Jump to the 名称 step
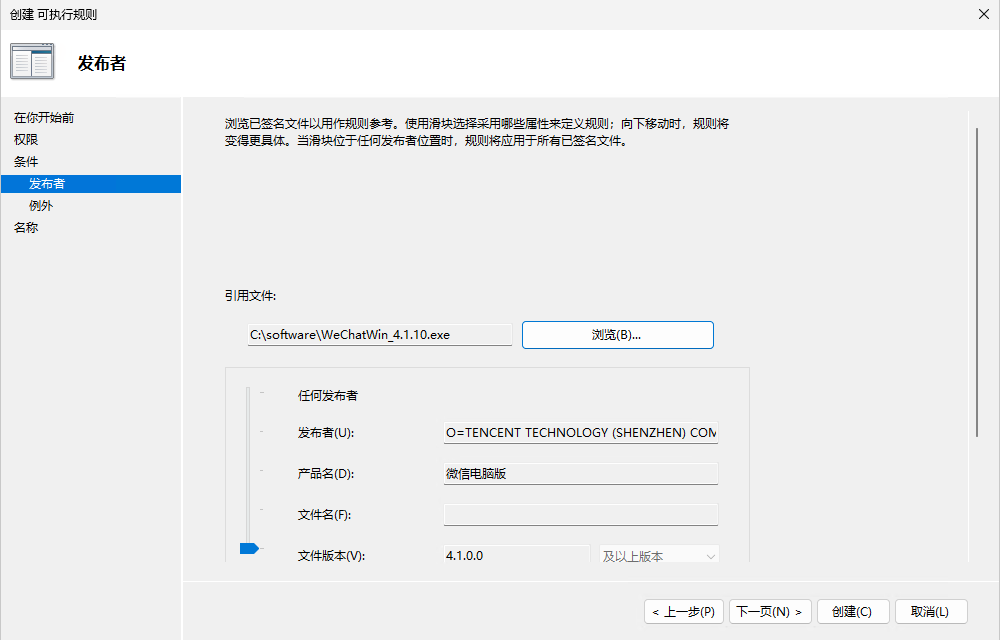Image resolution: width=1000 pixels, height=640 pixels. coord(26,228)
